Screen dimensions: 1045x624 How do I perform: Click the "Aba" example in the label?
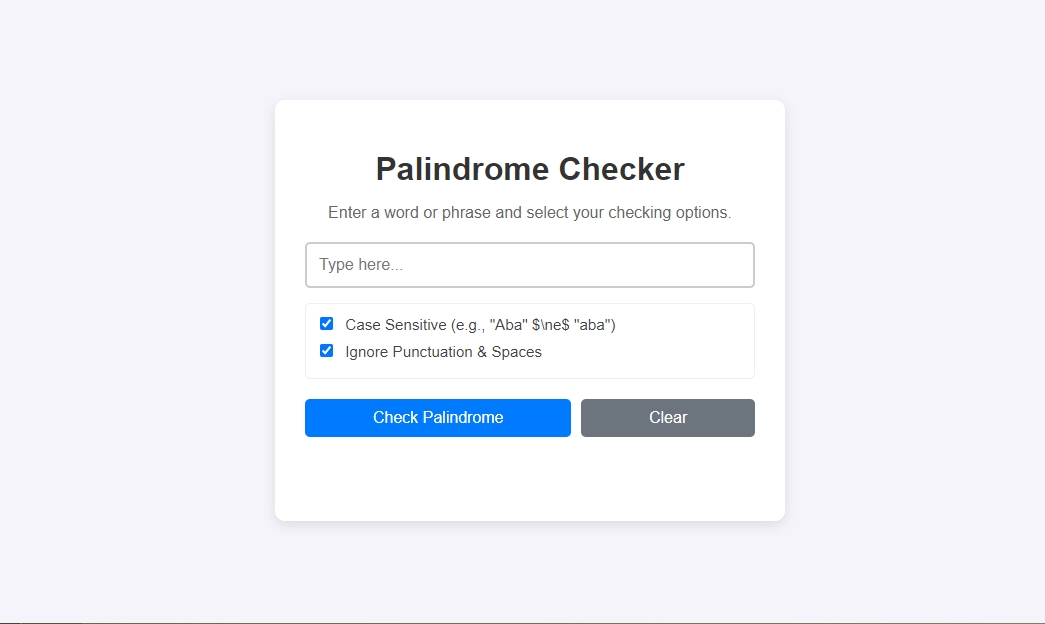[x=508, y=325]
